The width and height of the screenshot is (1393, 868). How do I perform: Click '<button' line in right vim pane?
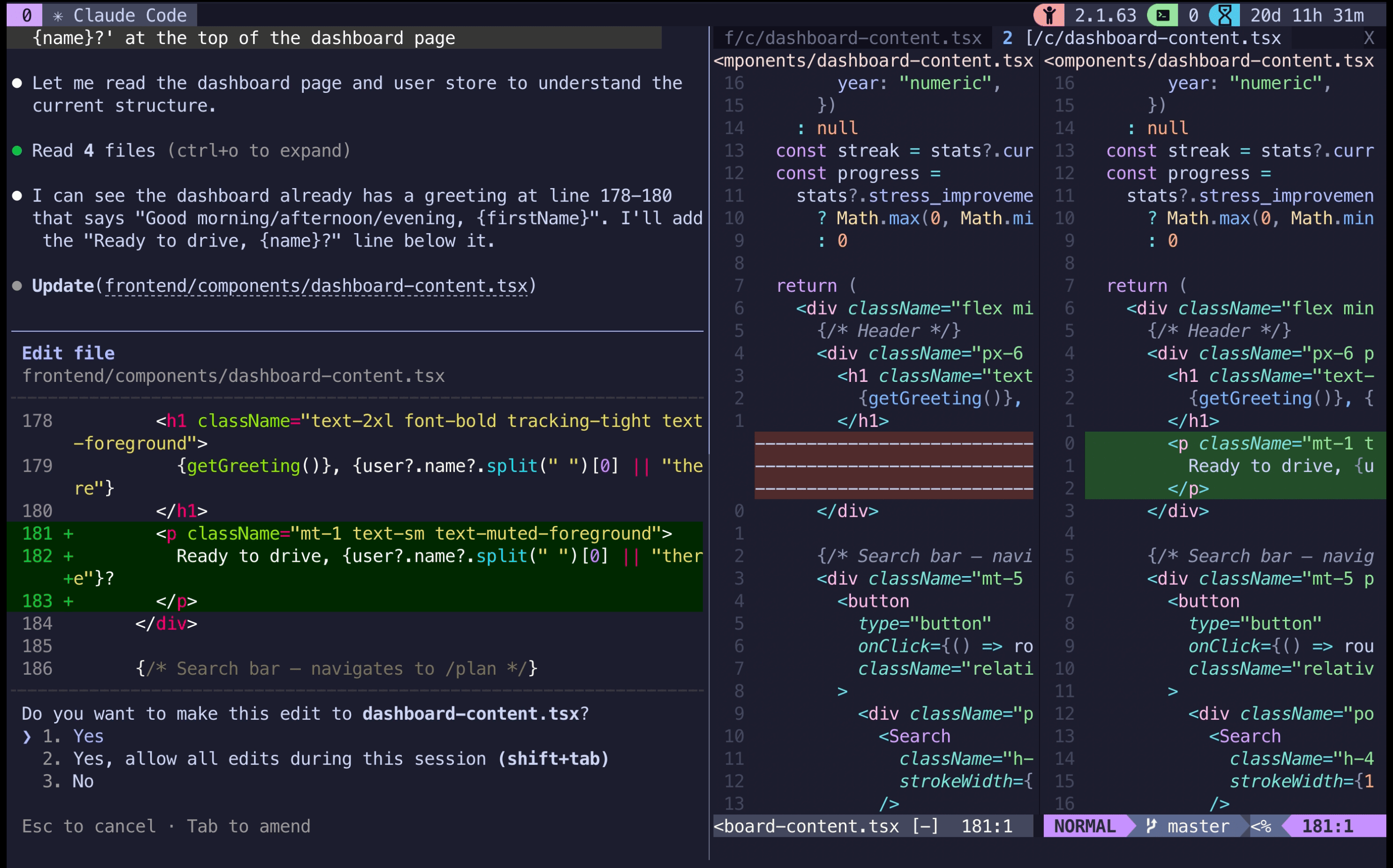(1203, 601)
